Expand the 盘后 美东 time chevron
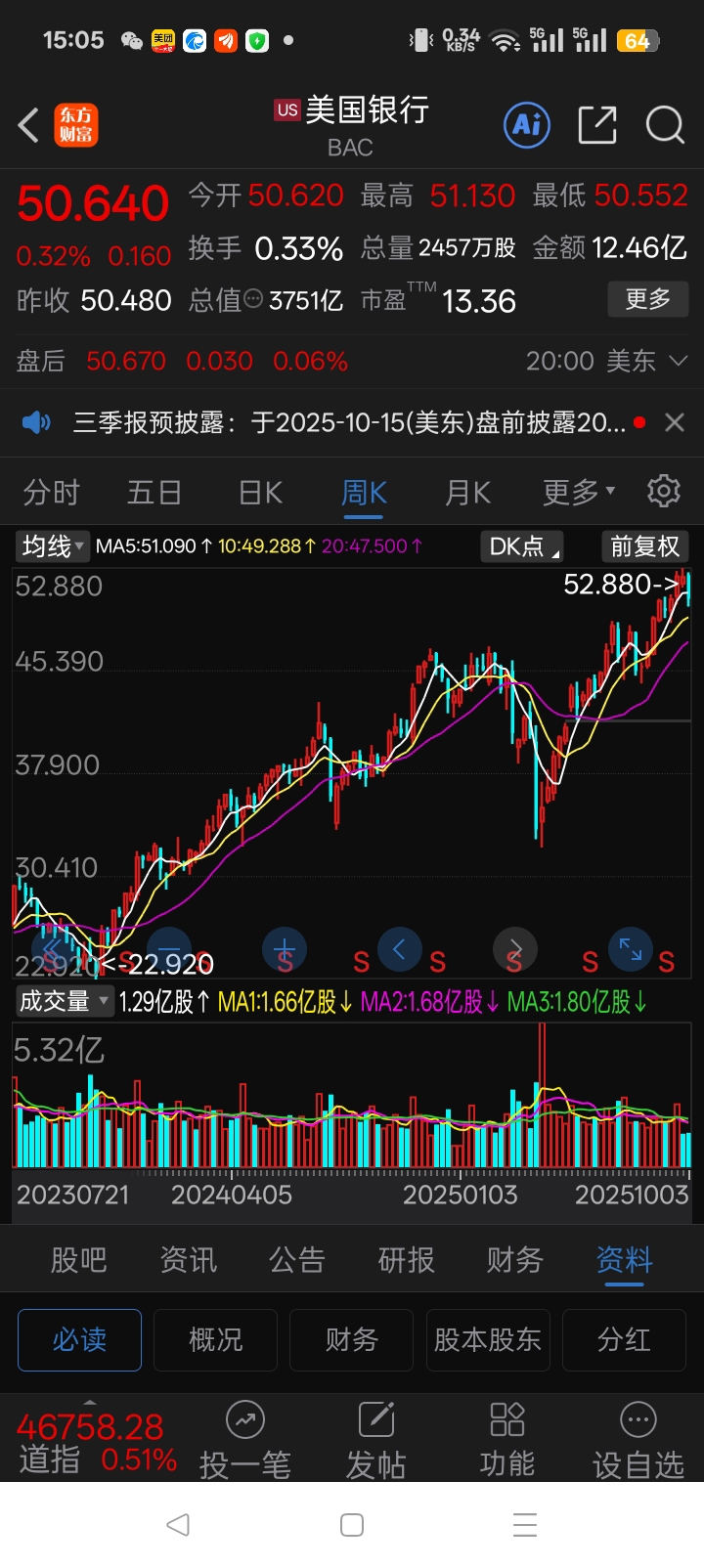The width and height of the screenshot is (704, 1568). point(678,361)
